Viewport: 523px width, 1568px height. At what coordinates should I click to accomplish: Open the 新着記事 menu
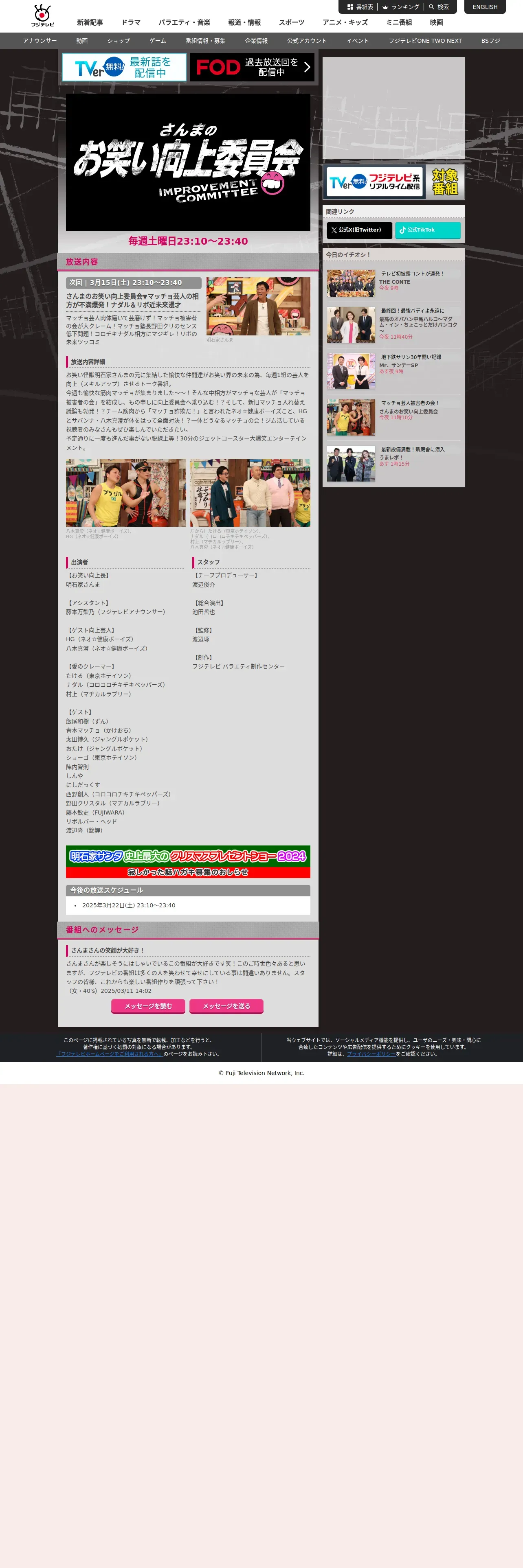(90, 22)
